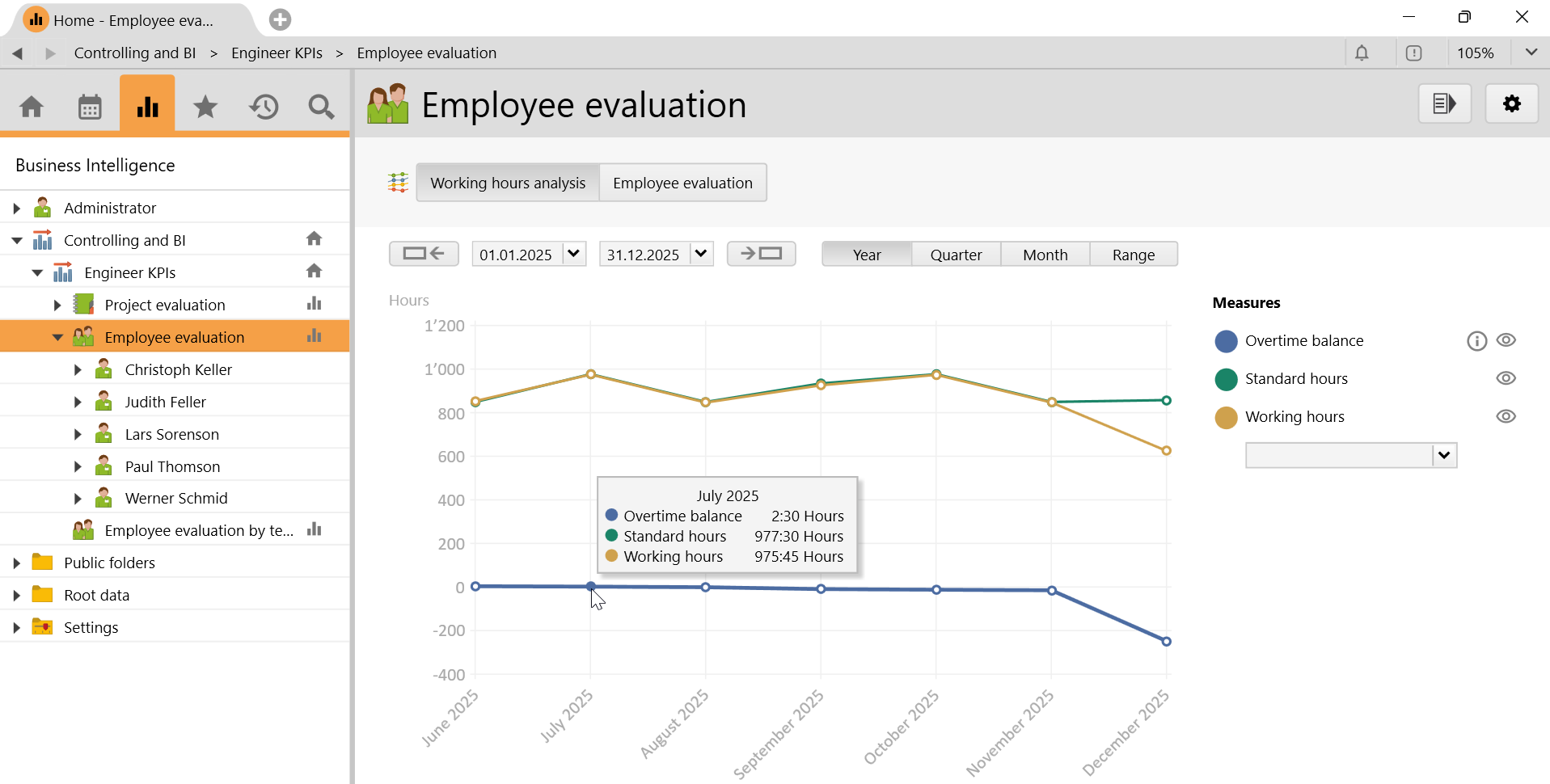This screenshot has width=1550, height=784.
Task: Toggle the Working hours eye icon
Action: (x=1506, y=416)
